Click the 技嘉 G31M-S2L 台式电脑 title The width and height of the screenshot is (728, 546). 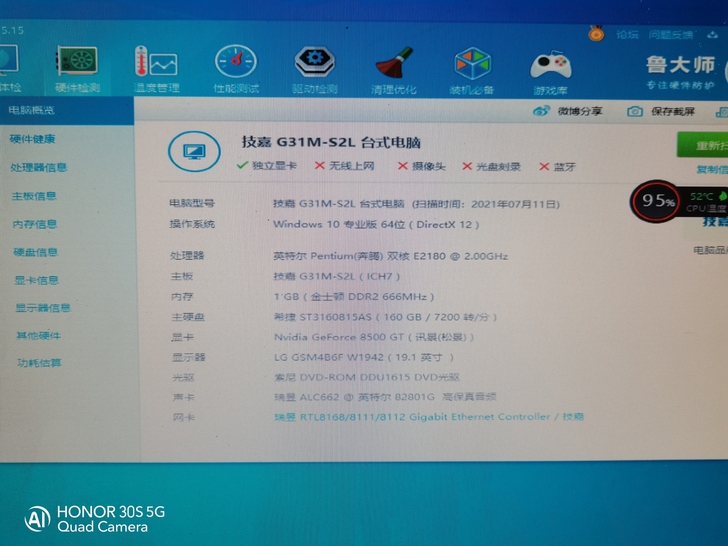[331, 142]
